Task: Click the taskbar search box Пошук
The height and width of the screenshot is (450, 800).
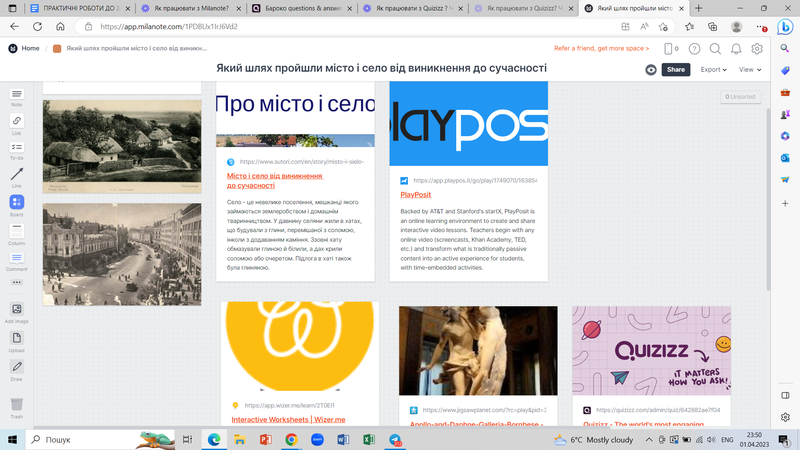Action: pyautogui.click(x=100, y=439)
